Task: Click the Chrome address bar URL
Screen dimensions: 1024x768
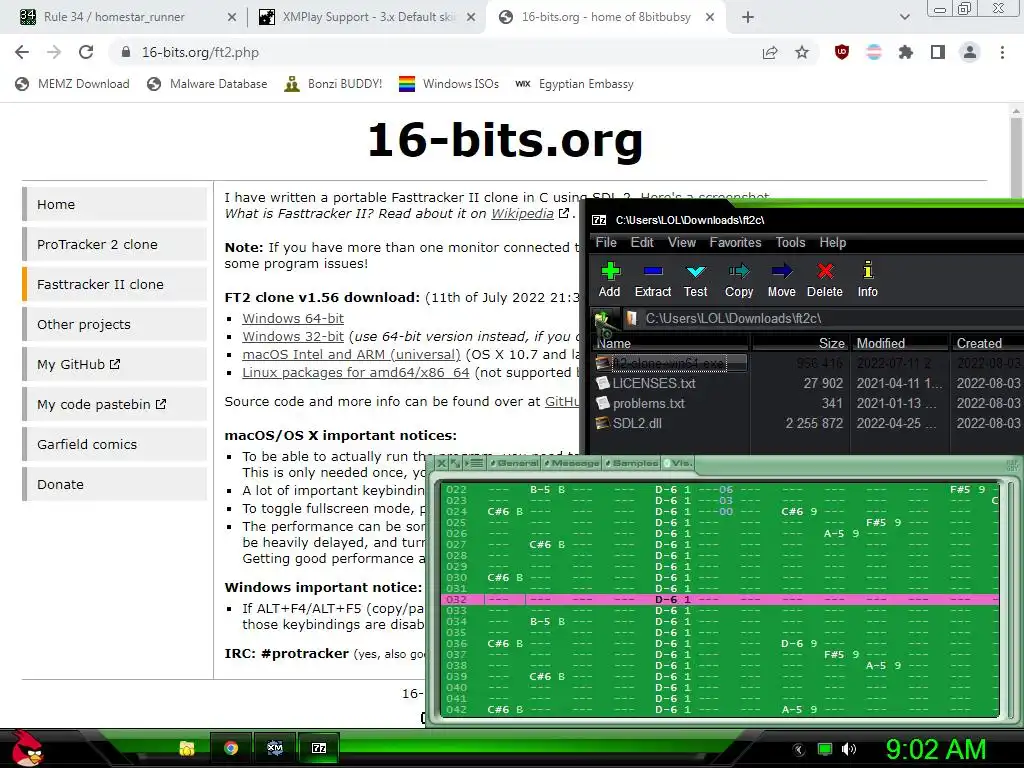Action: pos(200,52)
